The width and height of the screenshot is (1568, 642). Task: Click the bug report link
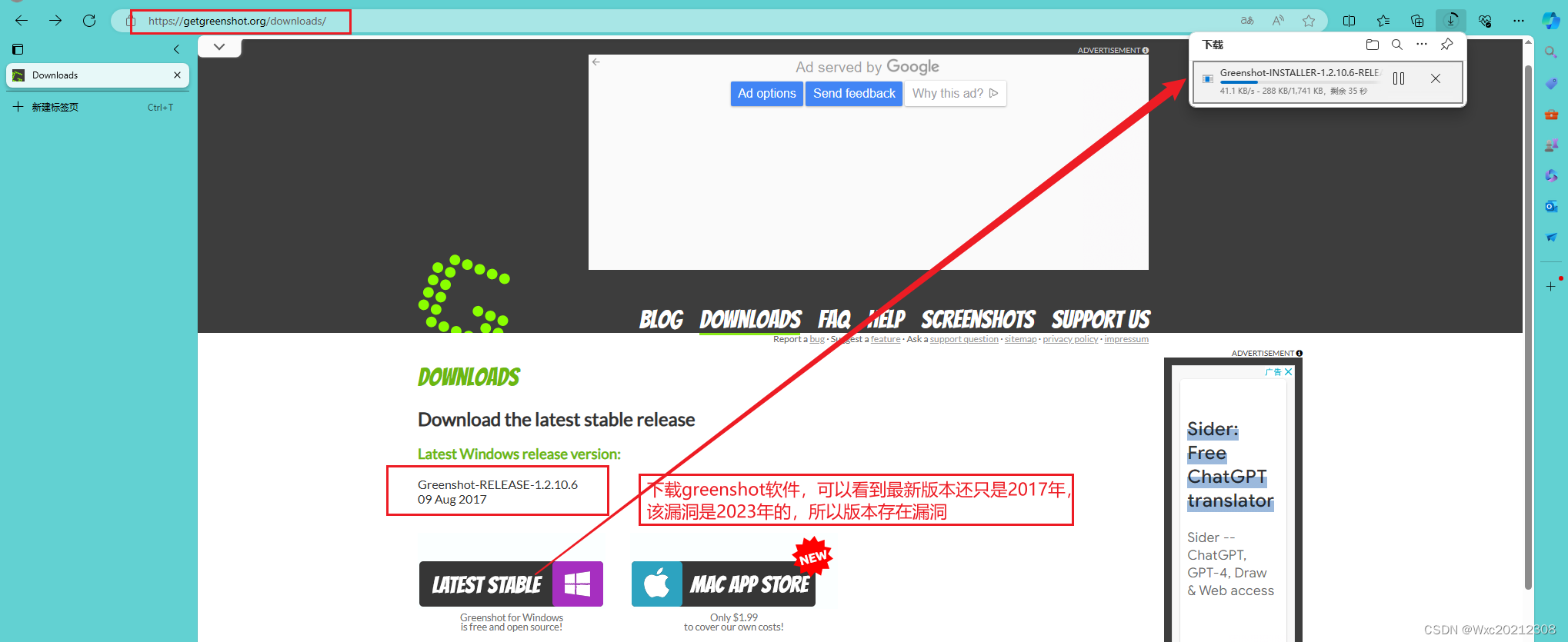817,339
